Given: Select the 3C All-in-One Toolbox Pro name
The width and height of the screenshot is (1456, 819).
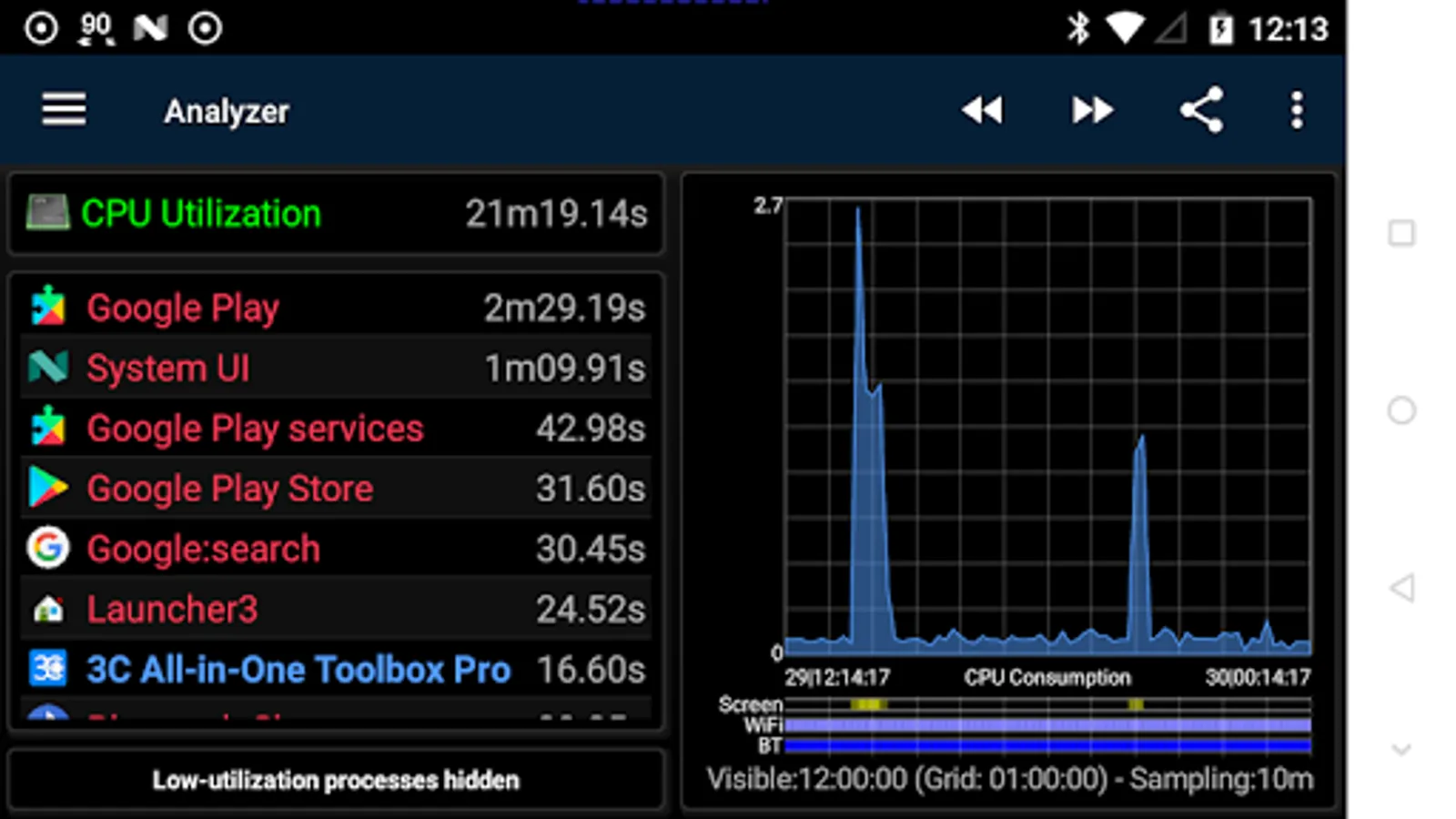Looking at the screenshot, I should coord(298,670).
